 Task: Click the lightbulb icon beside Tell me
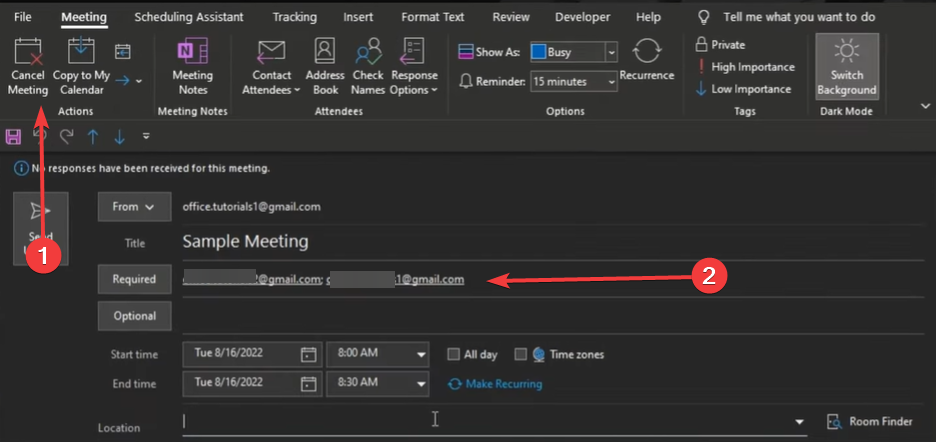point(704,17)
